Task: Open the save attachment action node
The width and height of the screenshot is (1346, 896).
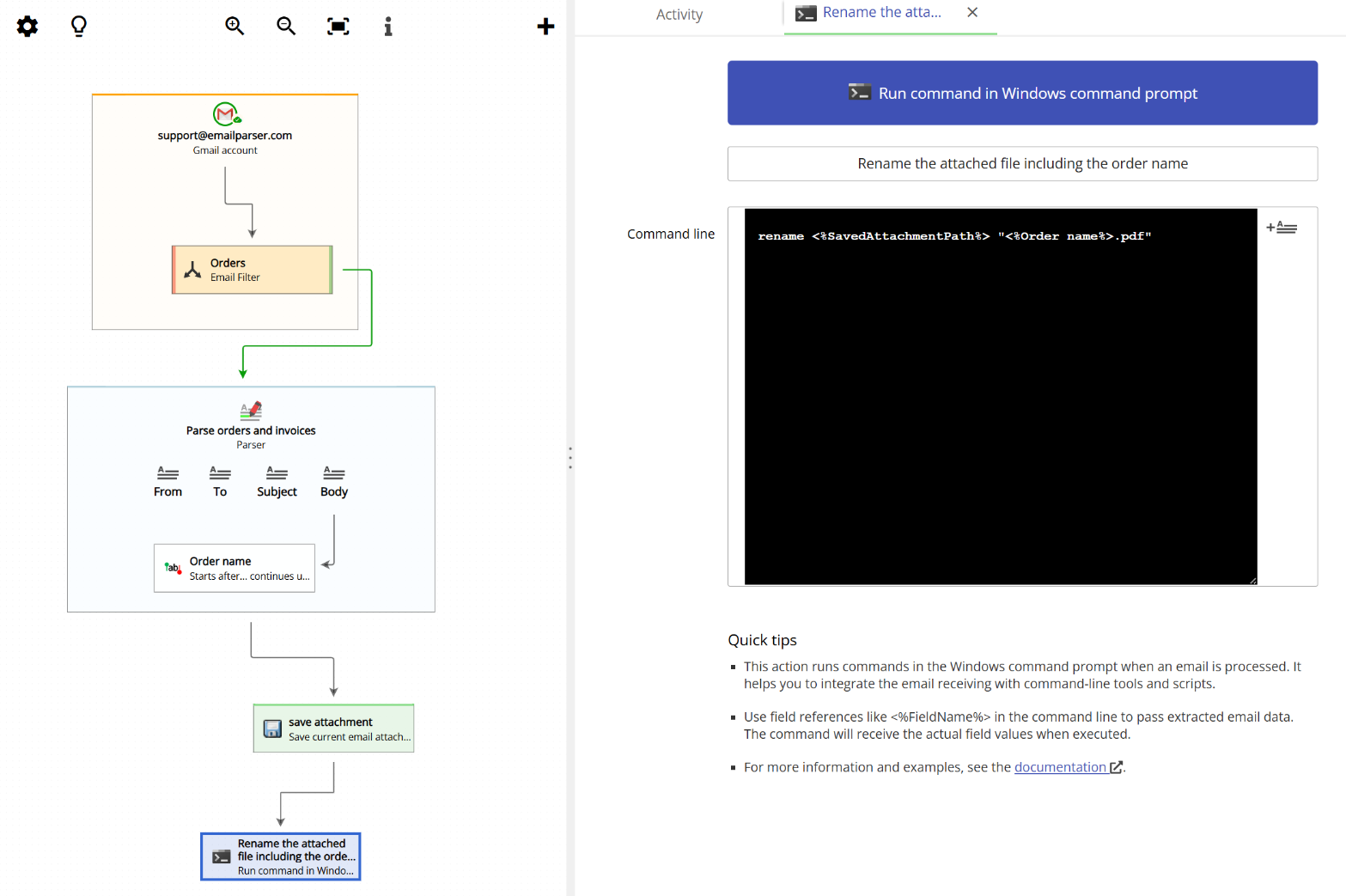Action: pos(333,728)
